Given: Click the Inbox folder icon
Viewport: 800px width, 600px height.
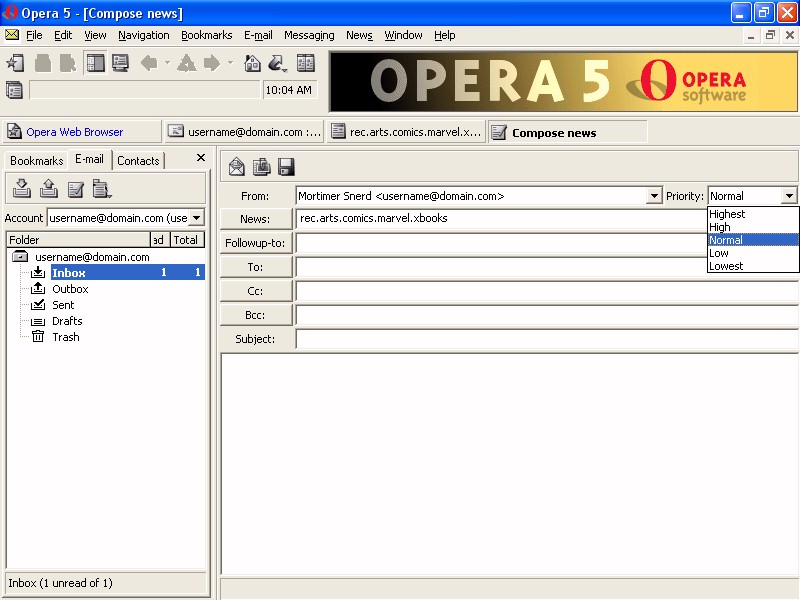Looking at the screenshot, I should point(38,272).
